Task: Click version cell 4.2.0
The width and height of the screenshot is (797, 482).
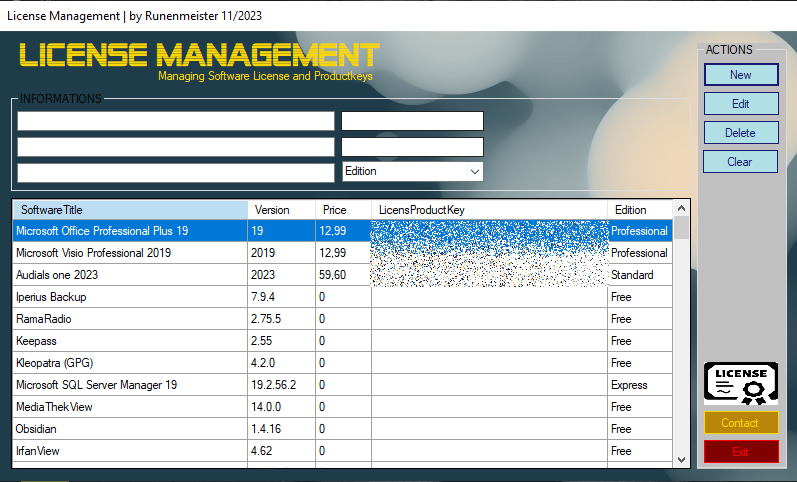Action: 282,363
